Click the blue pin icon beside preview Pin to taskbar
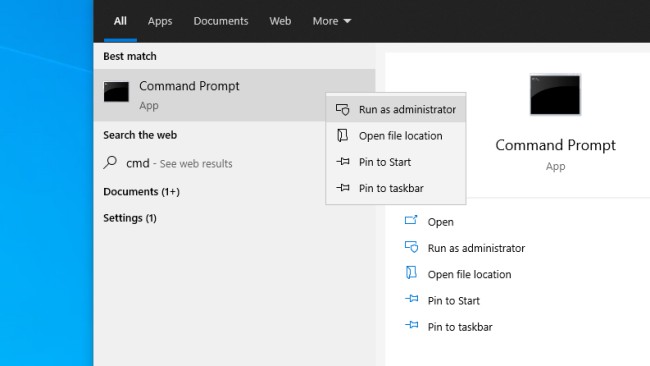 412,325
